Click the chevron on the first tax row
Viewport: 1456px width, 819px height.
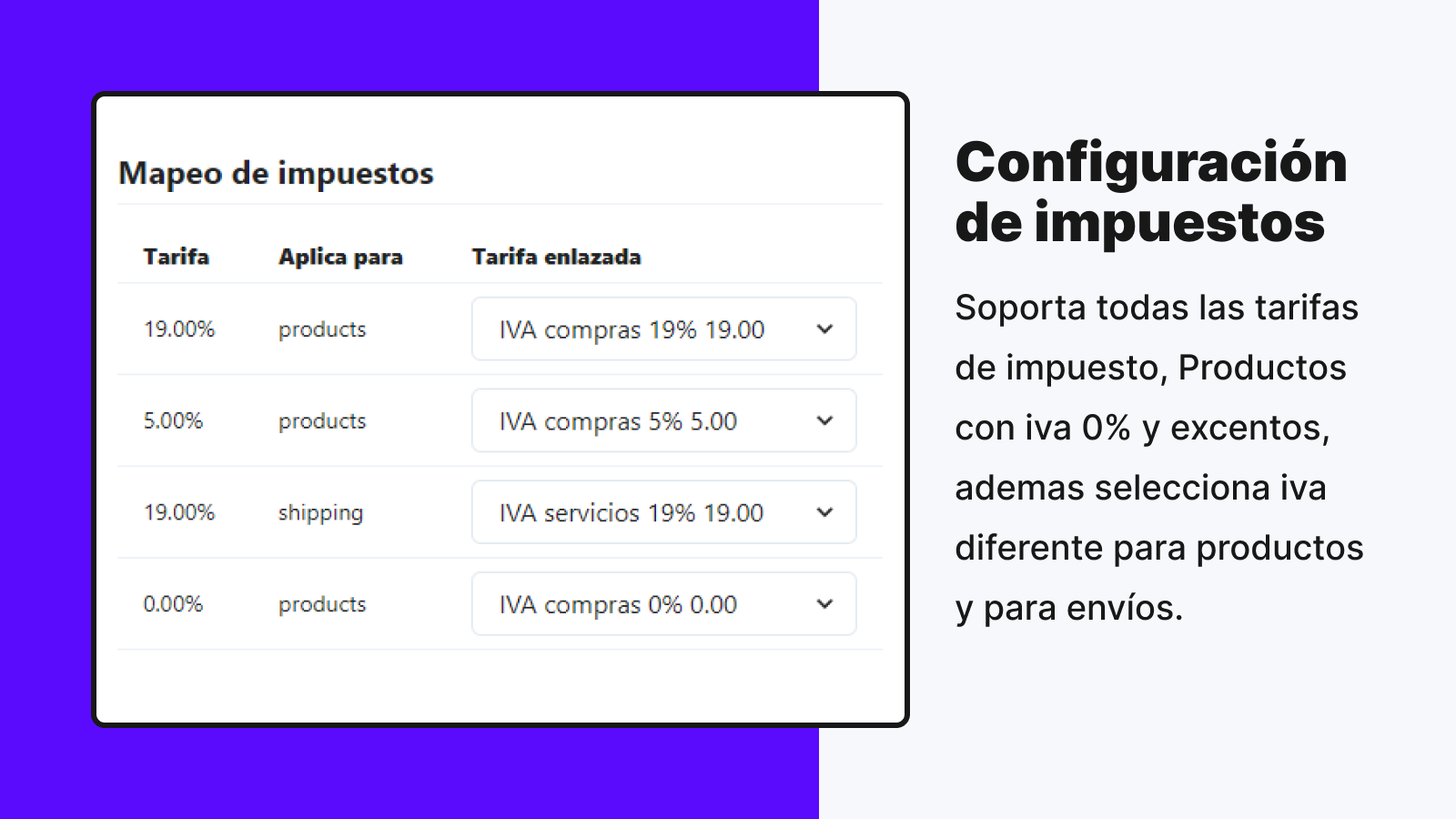(x=824, y=329)
